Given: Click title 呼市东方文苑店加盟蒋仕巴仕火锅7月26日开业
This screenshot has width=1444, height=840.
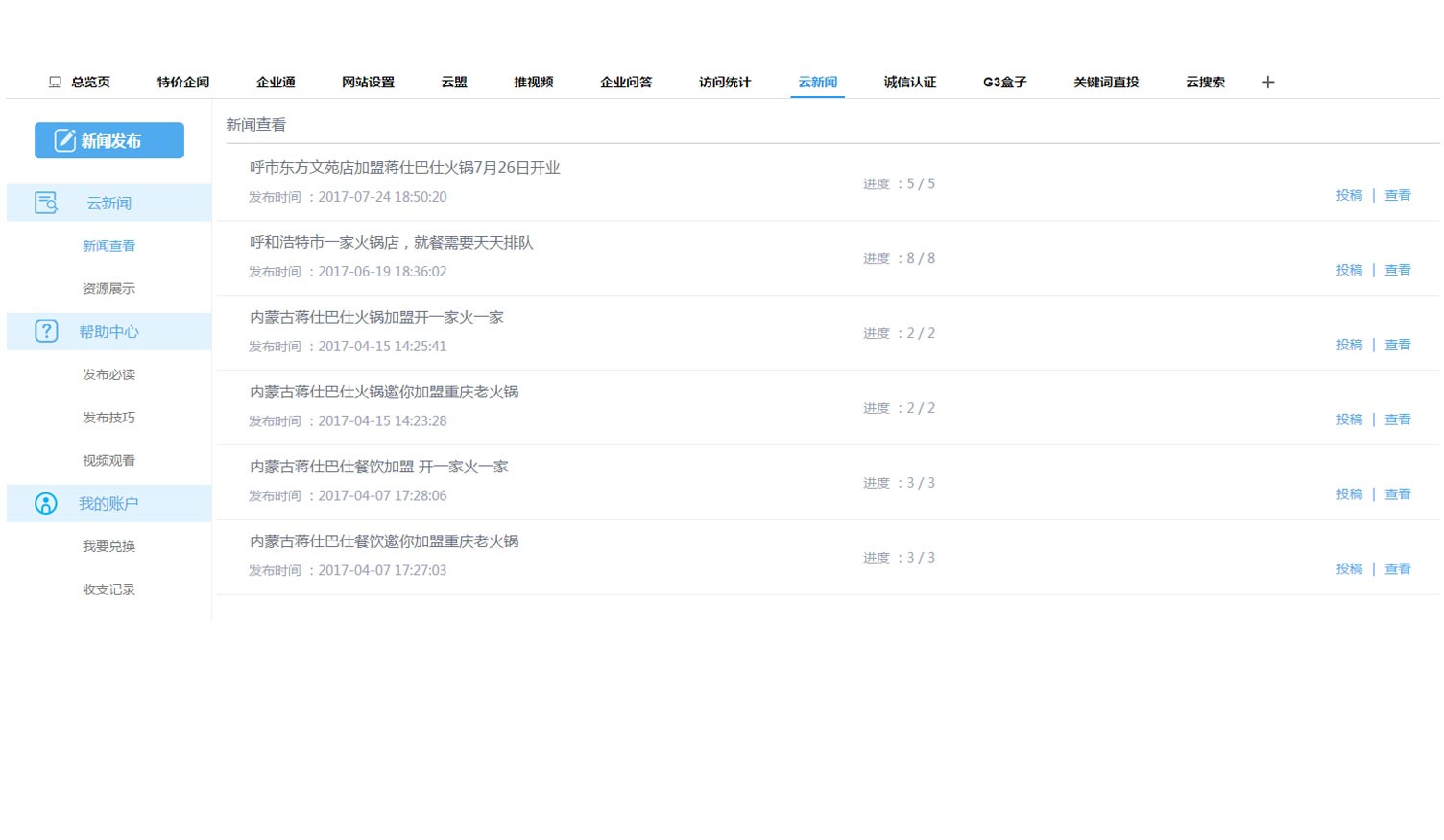Looking at the screenshot, I should tap(404, 168).
